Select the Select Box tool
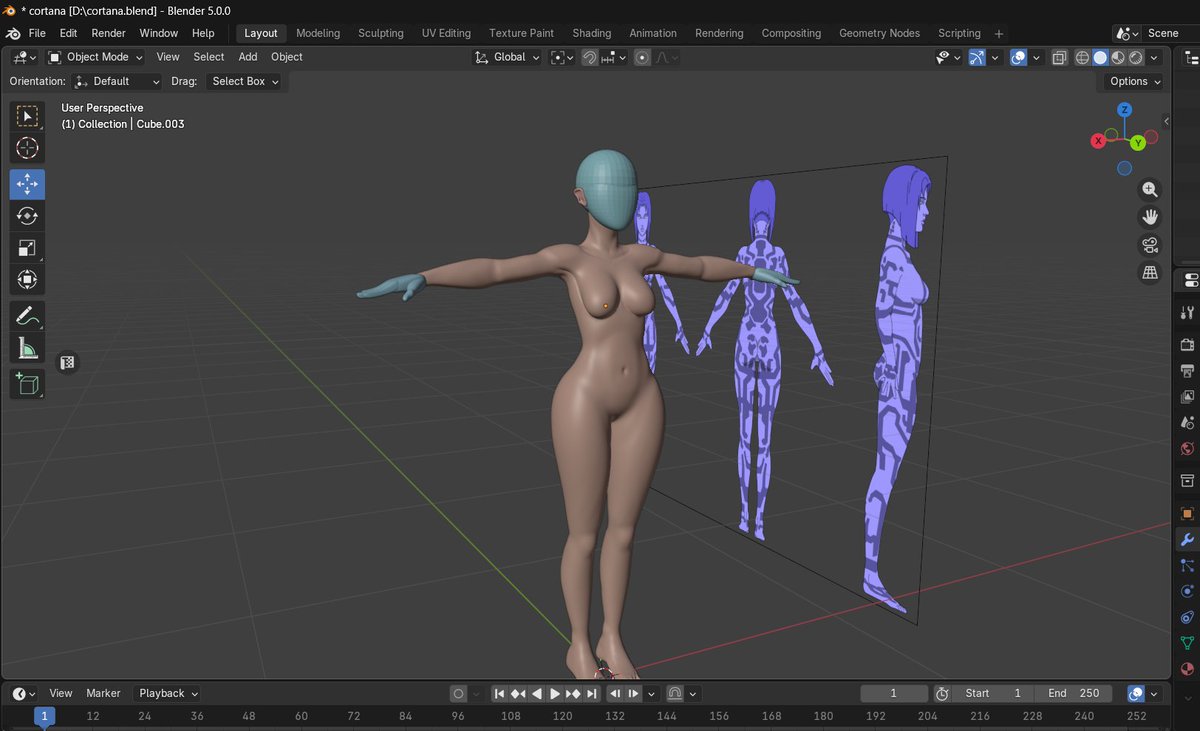The width and height of the screenshot is (1200, 731). 27,116
